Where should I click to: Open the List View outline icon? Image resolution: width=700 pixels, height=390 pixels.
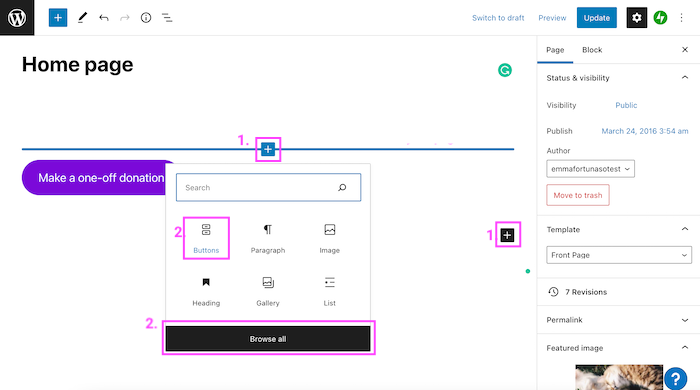(167, 18)
